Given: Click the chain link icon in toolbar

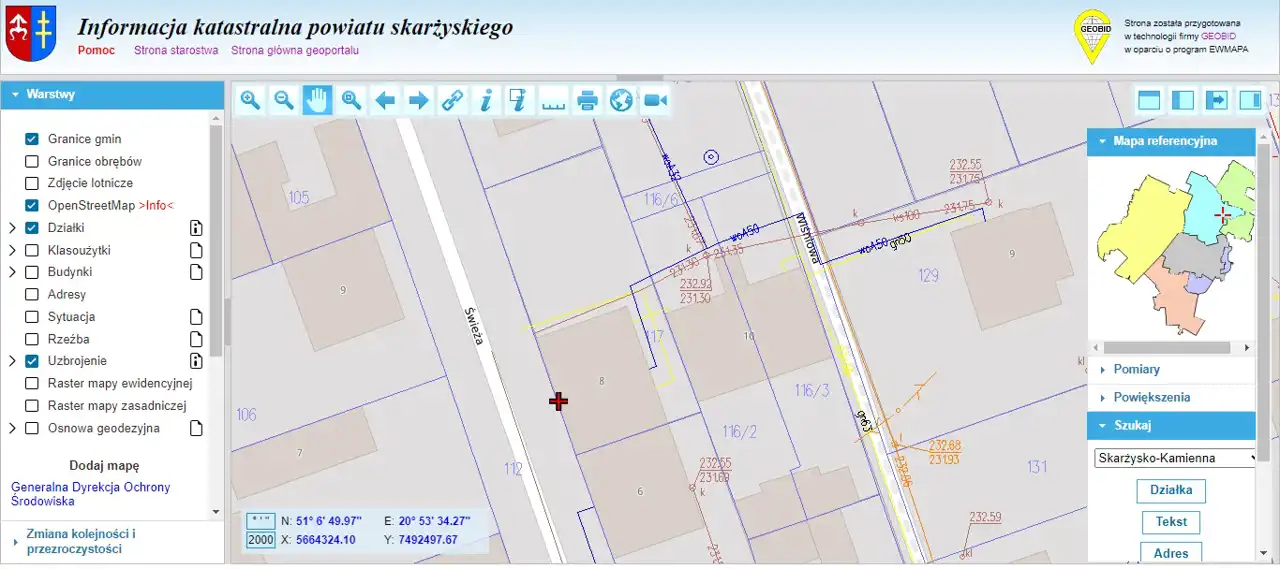Looking at the screenshot, I should [x=452, y=100].
